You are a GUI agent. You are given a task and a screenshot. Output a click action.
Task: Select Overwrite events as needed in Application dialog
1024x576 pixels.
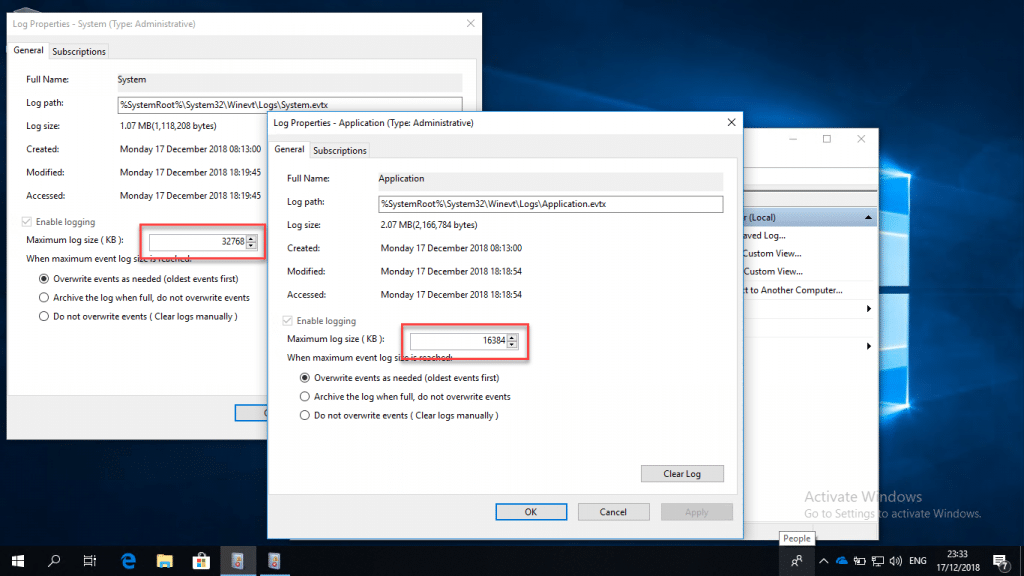pyautogui.click(x=305, y=377)
